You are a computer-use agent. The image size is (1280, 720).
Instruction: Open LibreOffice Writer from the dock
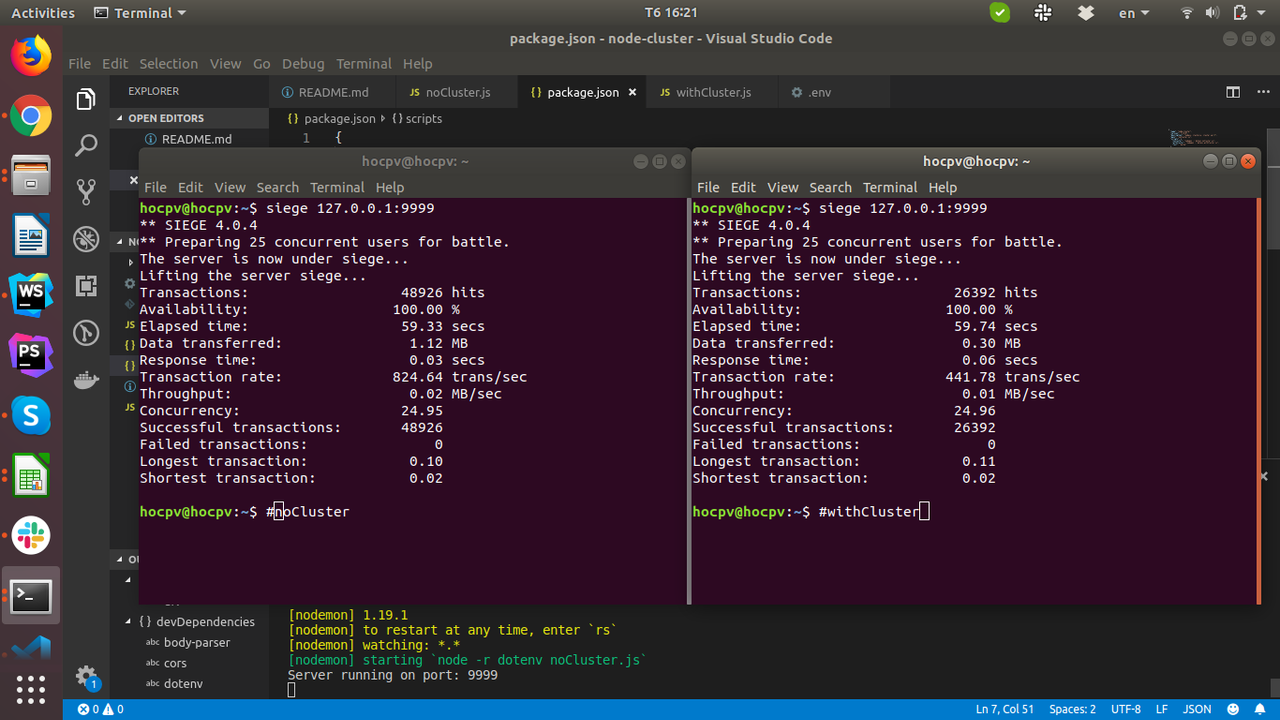coord(31,237)
